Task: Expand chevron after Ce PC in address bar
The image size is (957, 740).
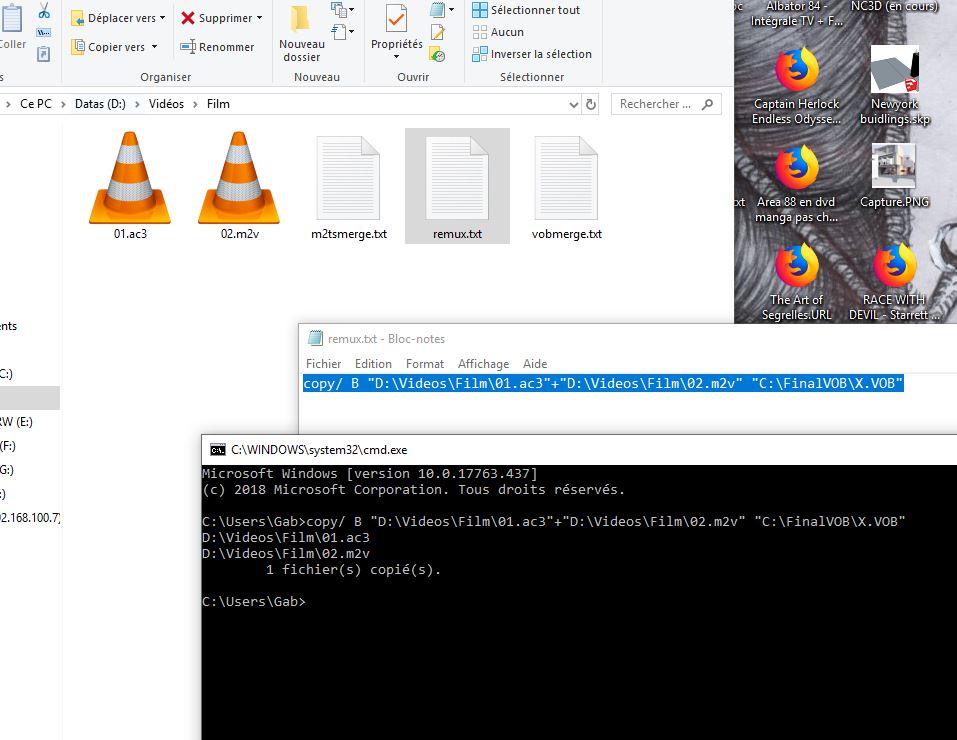Action: coord(63,104)
